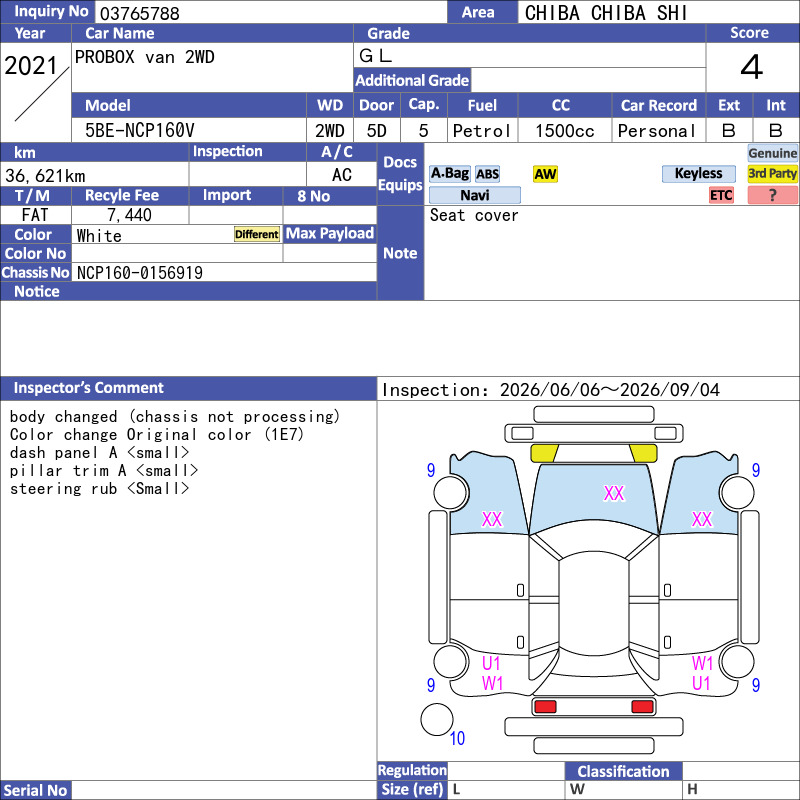Click the red question mark badge
This screenshot has height=800, width=800.
click(772, 195)
